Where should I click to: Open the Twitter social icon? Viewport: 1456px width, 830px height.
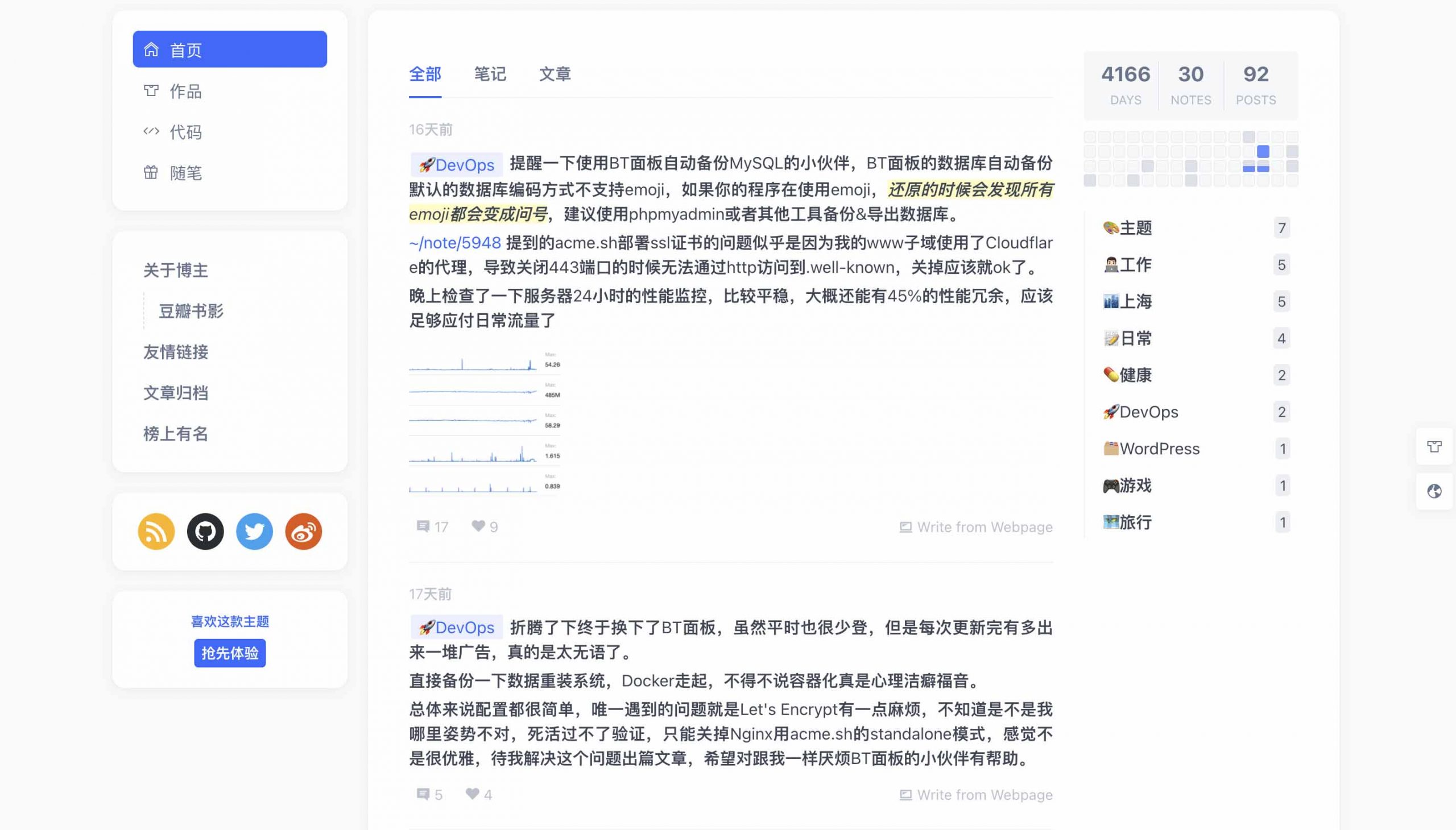254,532
